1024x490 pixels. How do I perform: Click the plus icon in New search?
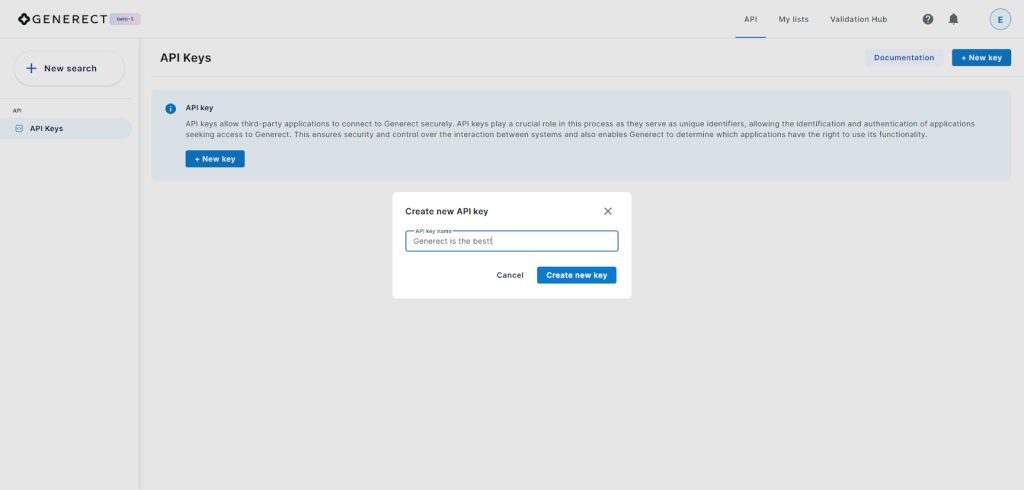31,68
